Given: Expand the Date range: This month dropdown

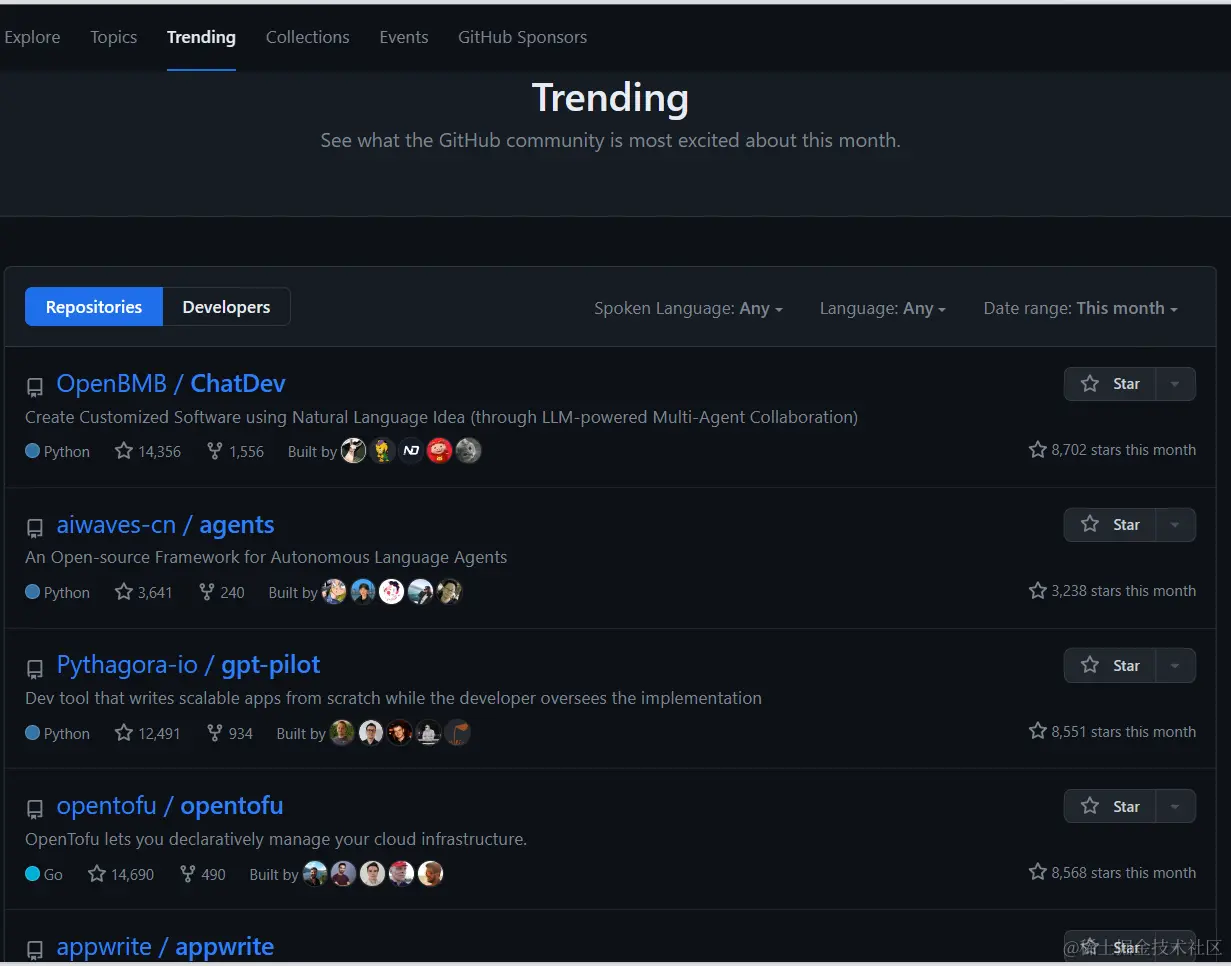Looking at the screenshot, I should (1080, 308).
